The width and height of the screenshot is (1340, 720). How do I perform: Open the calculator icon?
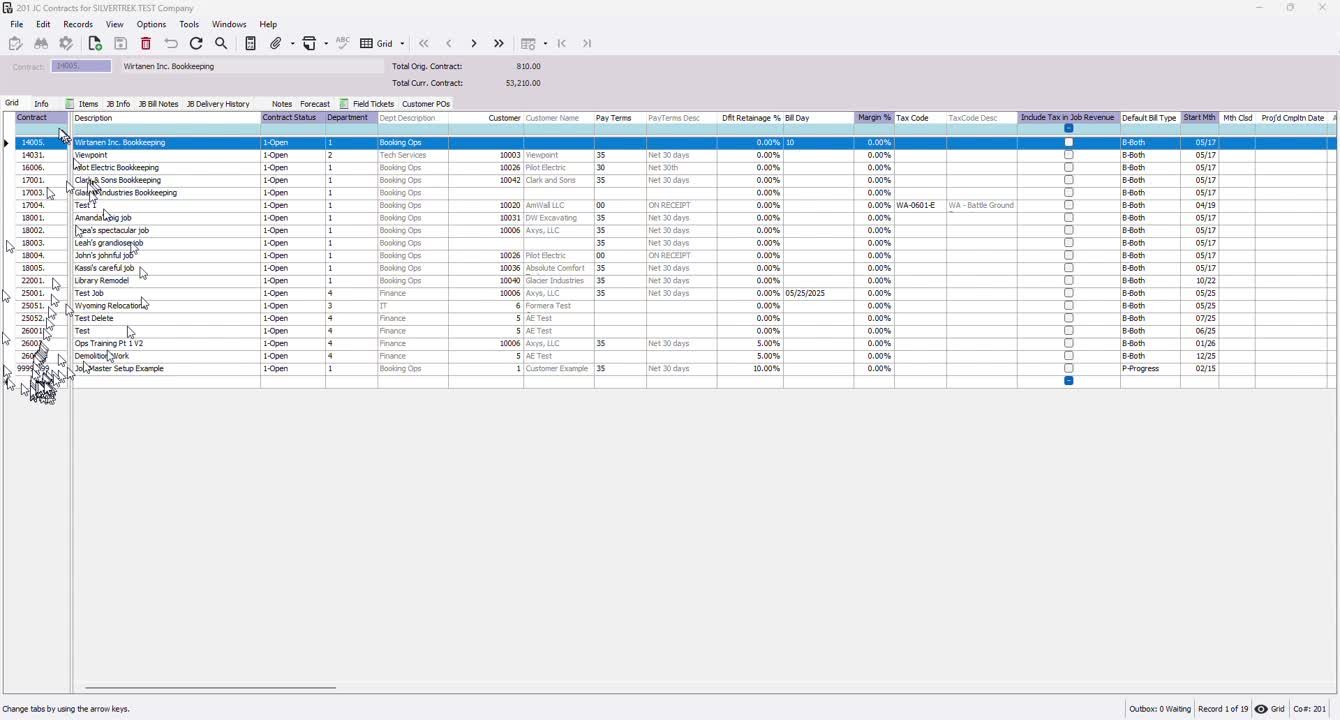(251, 44)
